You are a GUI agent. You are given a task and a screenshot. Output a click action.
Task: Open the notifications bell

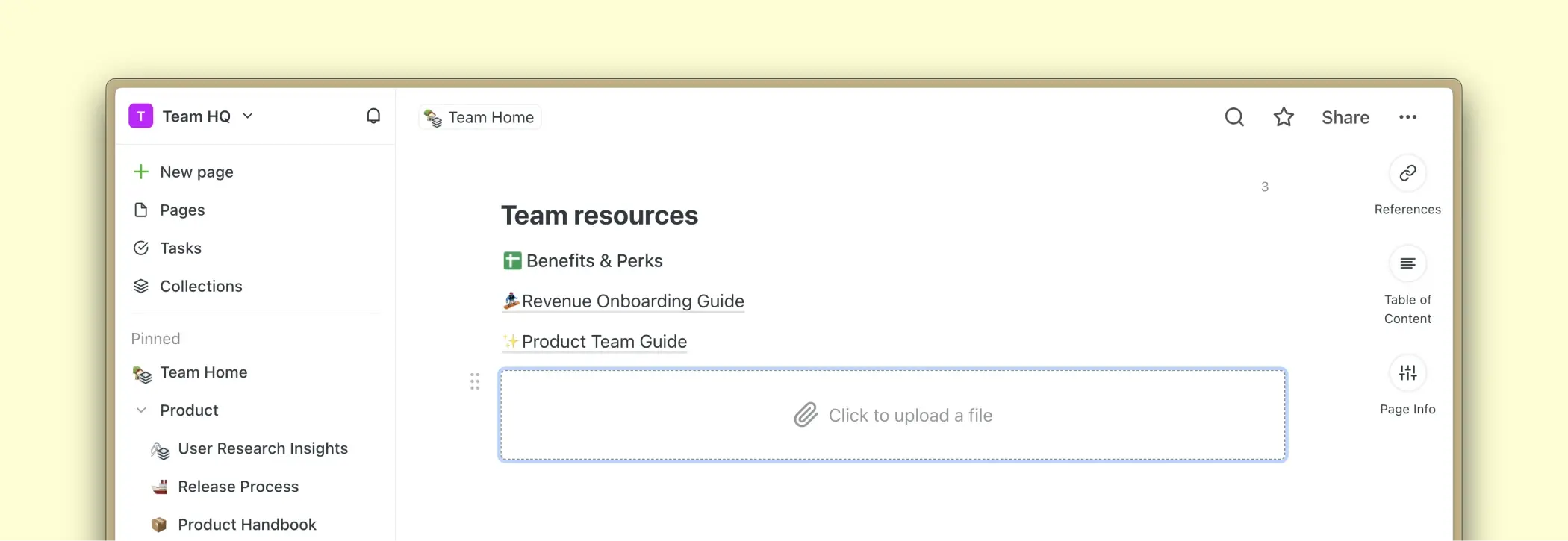(x=373, y=116)
